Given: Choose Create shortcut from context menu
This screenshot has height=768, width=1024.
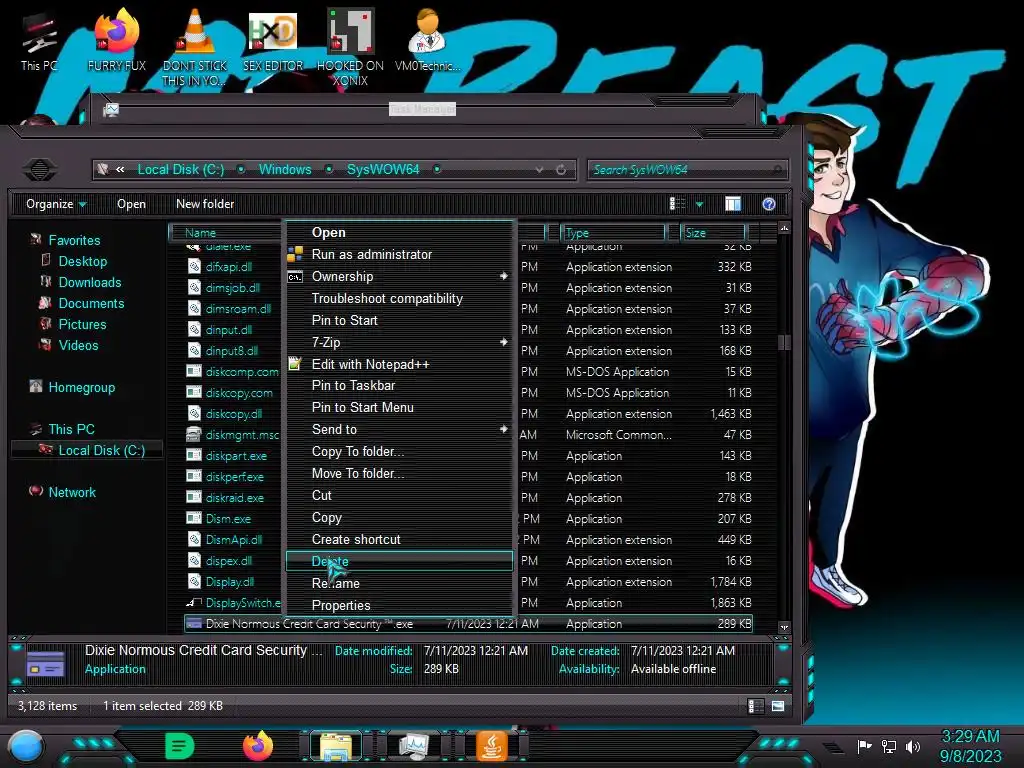Looking at the screenshot, I should [399, 539].
